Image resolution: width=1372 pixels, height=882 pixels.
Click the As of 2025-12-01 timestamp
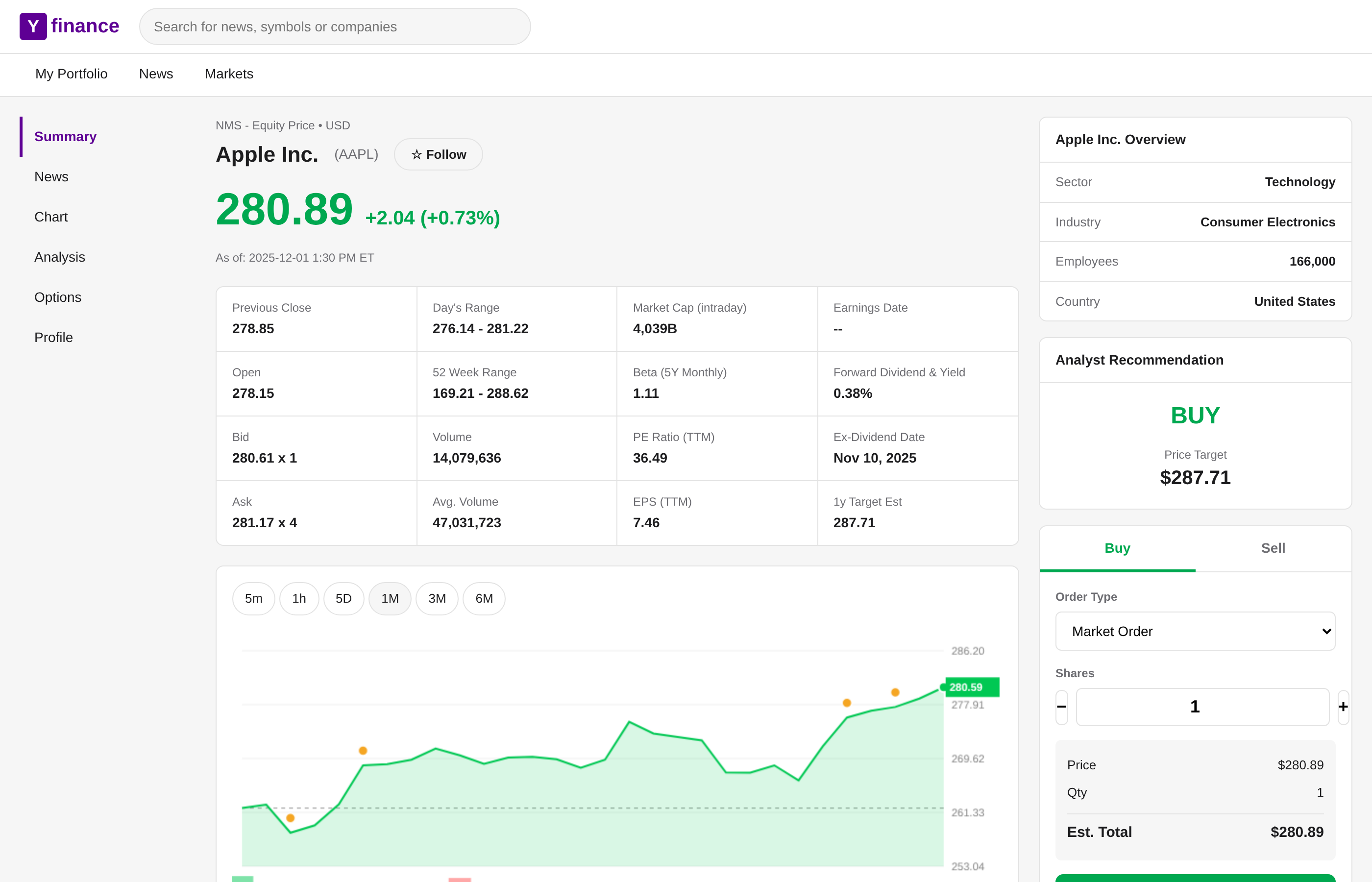(x=295, y=258)
